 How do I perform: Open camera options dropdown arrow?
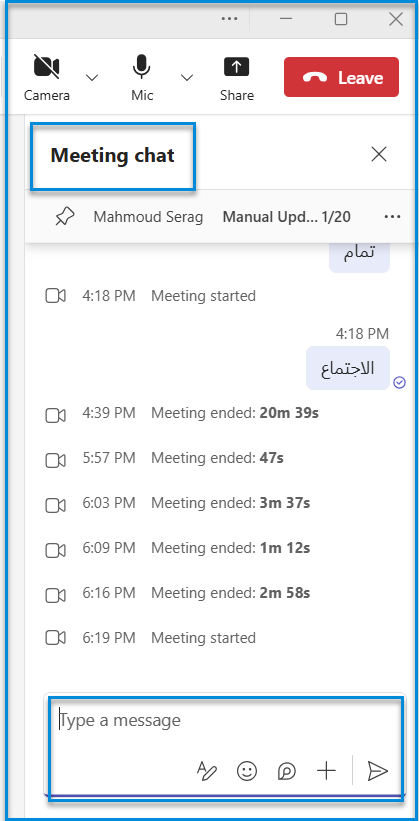[92, 77]
